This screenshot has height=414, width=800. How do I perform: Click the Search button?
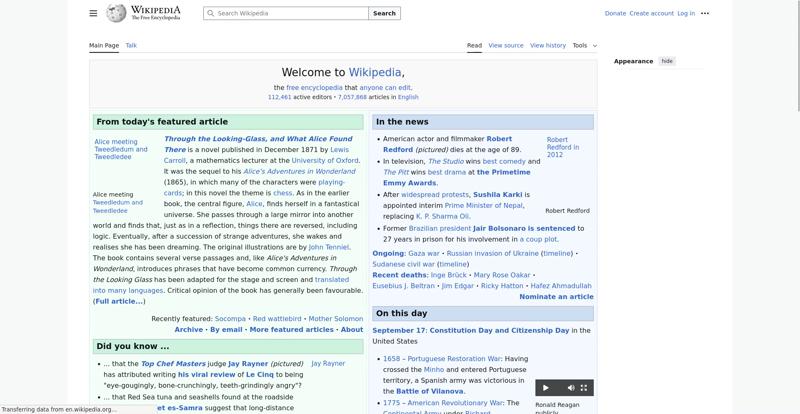[384, 13]
